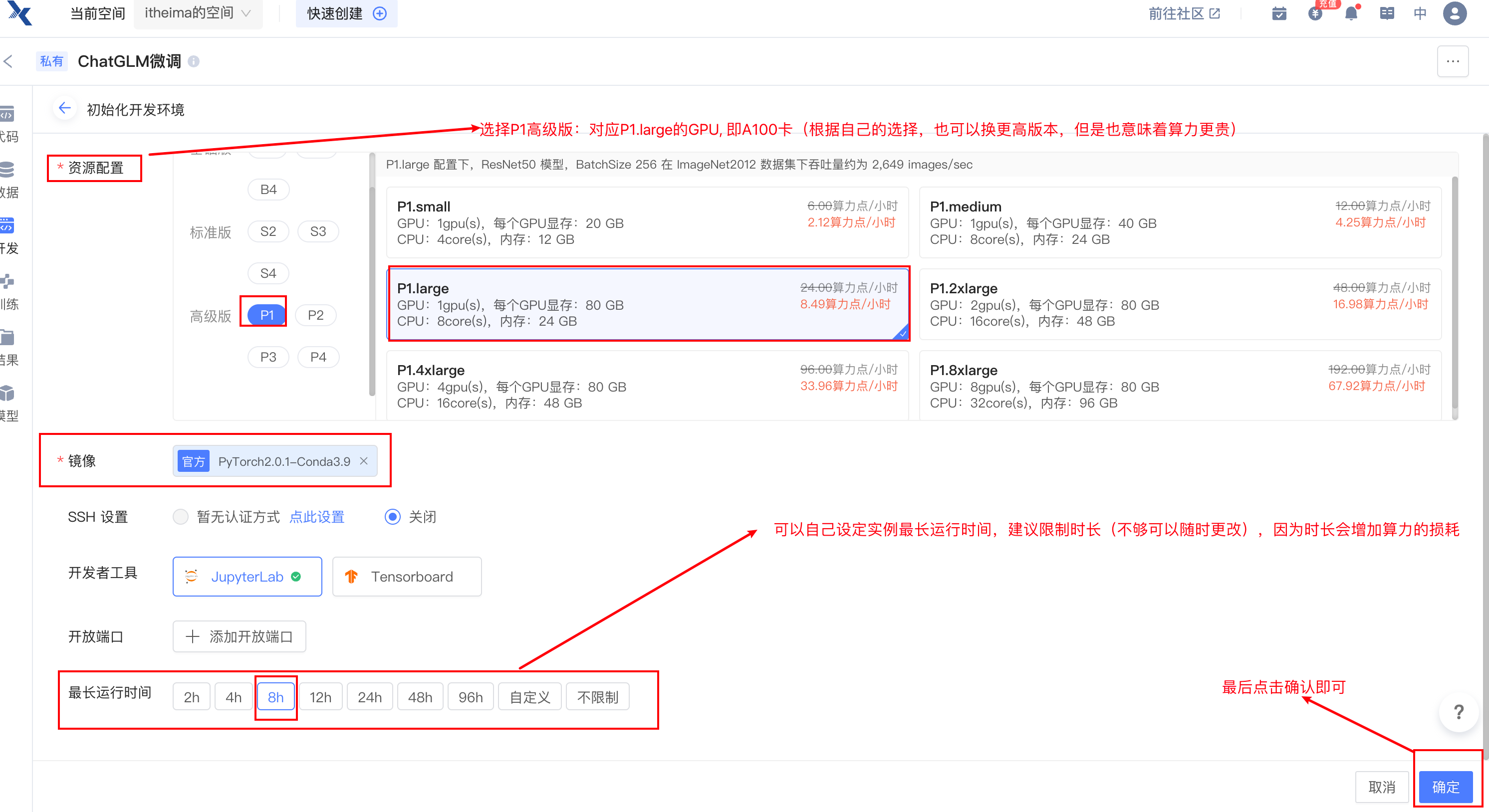Image resolution: width=1489 pixels, height=812 pixels.
Task: Click the 确定 confirm button
Action: tap(1445, 787)
